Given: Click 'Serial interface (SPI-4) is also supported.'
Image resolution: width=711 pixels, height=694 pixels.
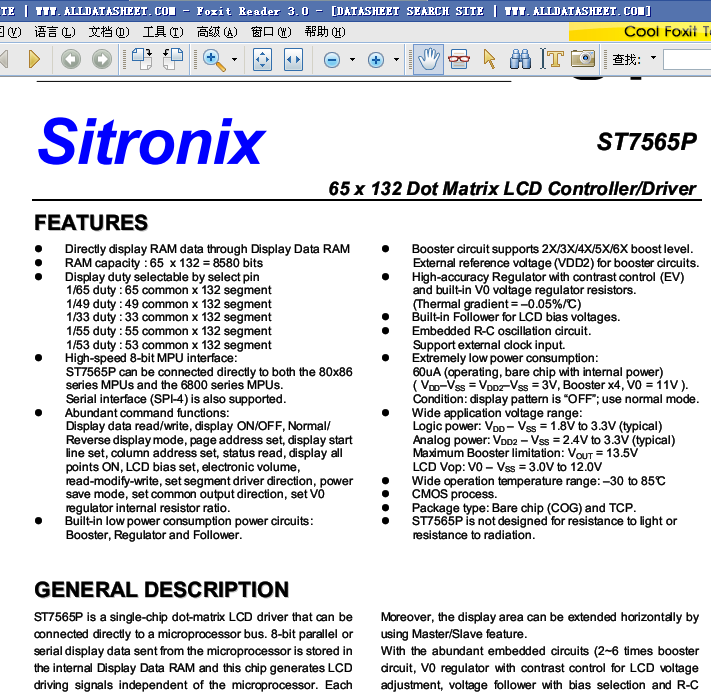Looking at the screenshot, I should [176, 399].
